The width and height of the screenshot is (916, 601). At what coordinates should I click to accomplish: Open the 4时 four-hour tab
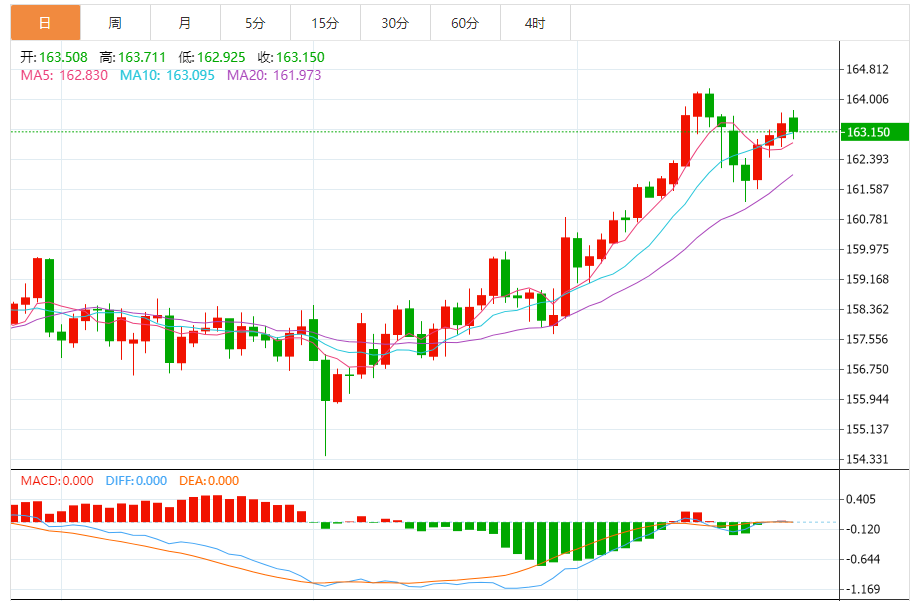(x=536, y=23)
